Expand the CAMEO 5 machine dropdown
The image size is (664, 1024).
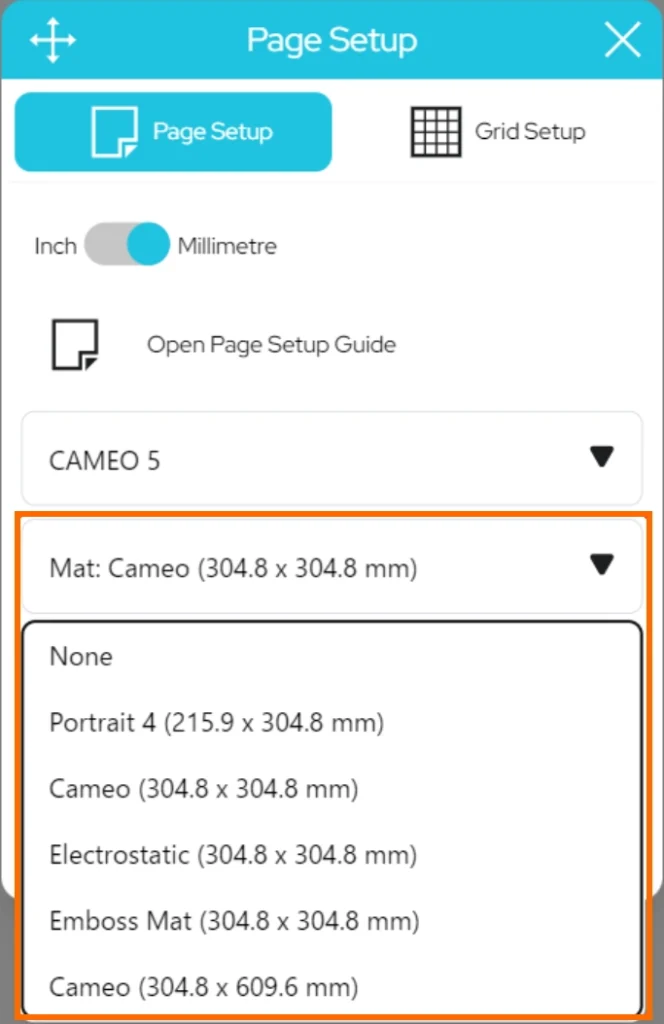coord(330,459)
